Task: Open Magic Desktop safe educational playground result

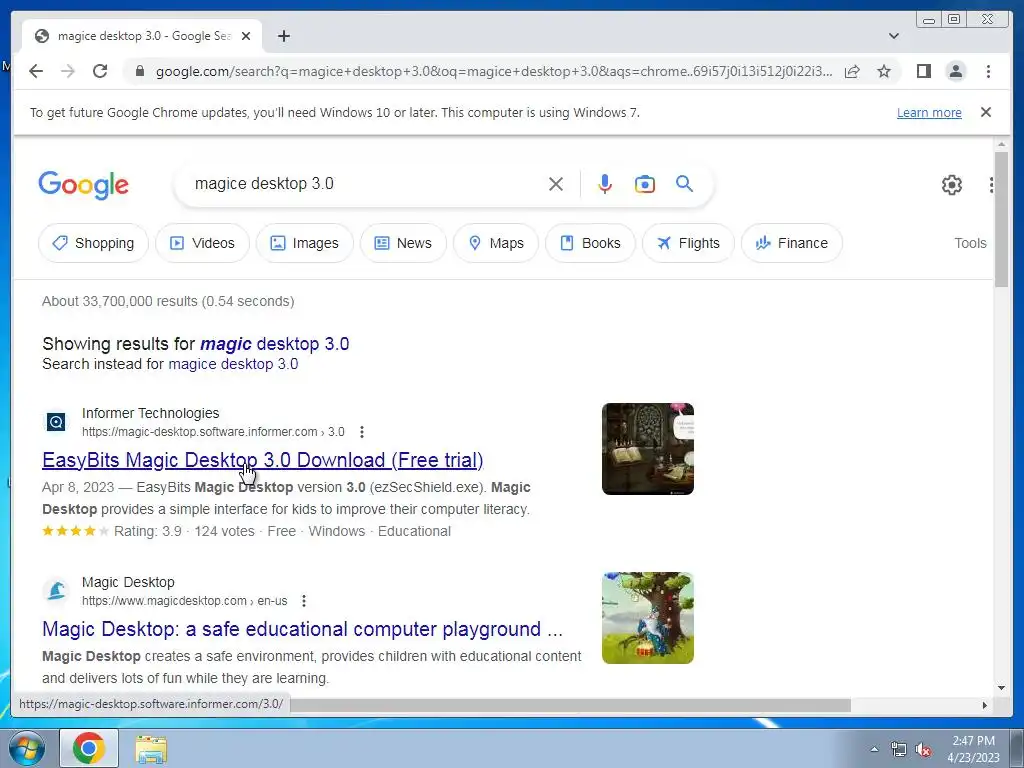Action: point(302,629)
